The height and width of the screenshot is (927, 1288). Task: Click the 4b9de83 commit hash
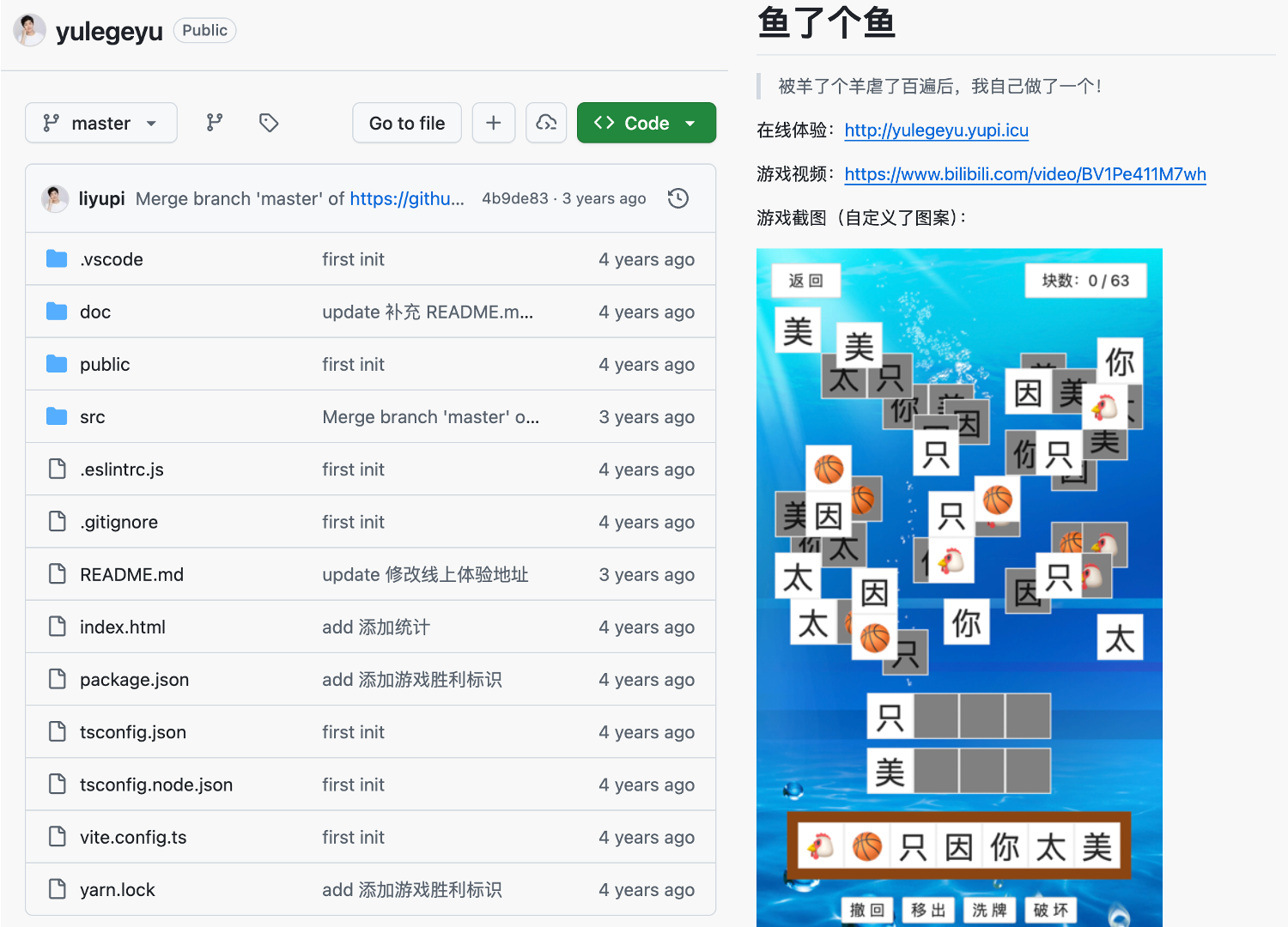[514, 198]
